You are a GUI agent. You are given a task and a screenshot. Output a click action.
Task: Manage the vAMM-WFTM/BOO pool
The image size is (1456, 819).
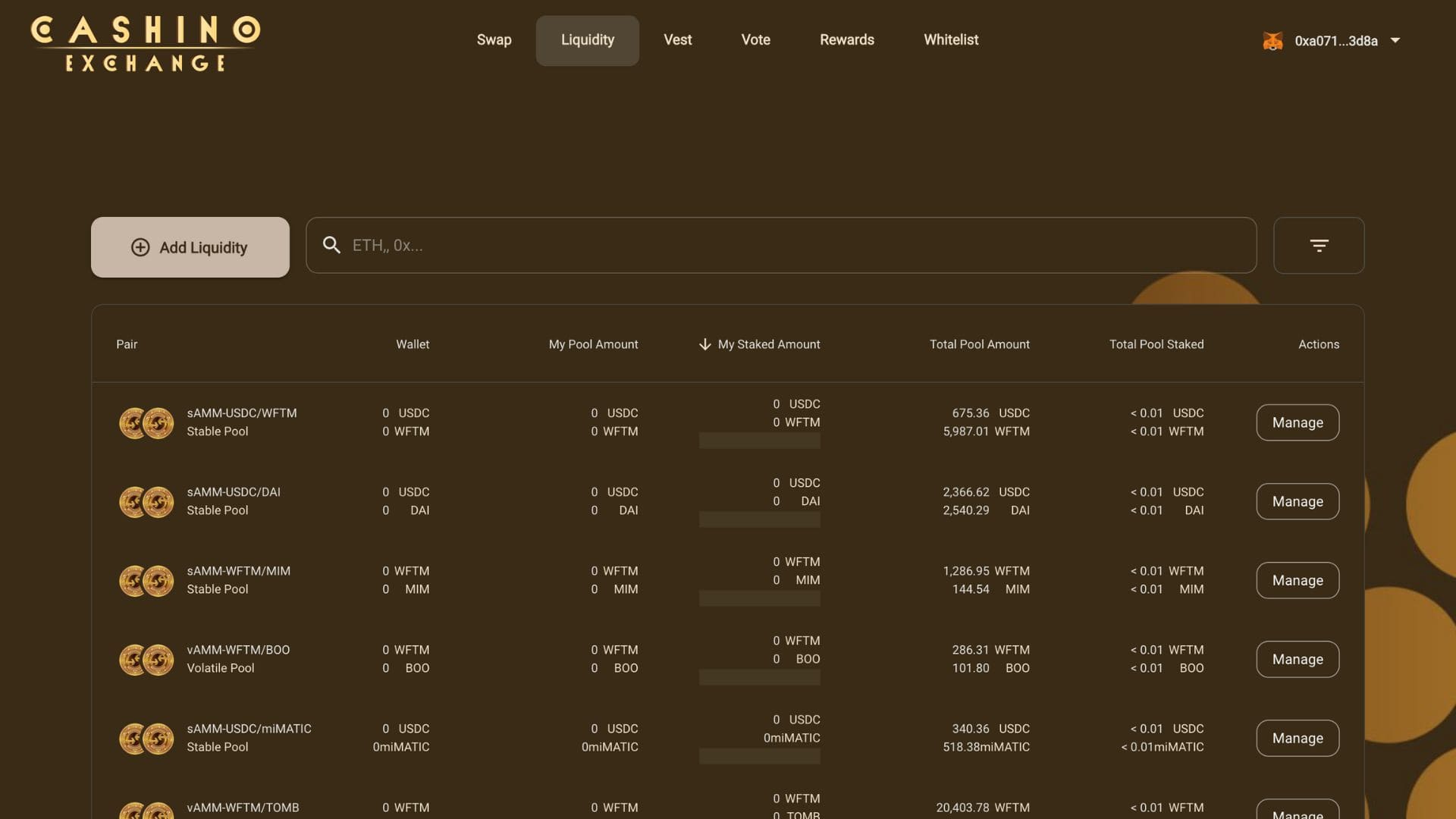pos(1298,659)
